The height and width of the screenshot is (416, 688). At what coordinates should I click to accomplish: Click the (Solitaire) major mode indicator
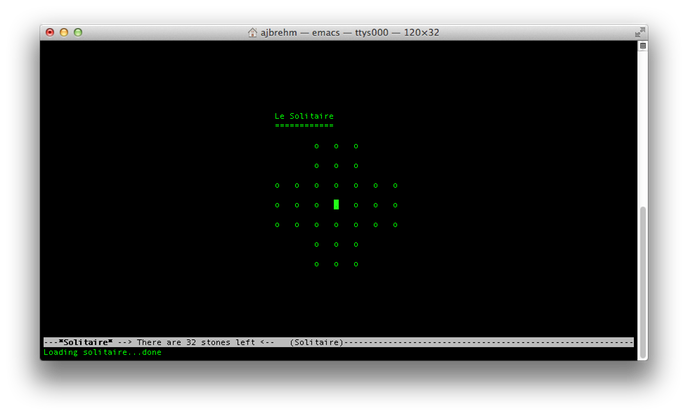[x=316, y=342]
